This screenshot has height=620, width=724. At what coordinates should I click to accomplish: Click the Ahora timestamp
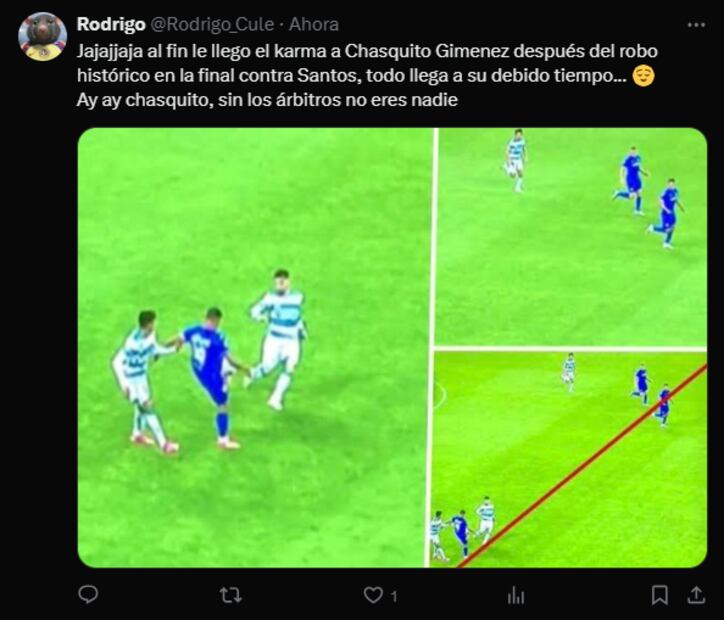pos(314,24)
